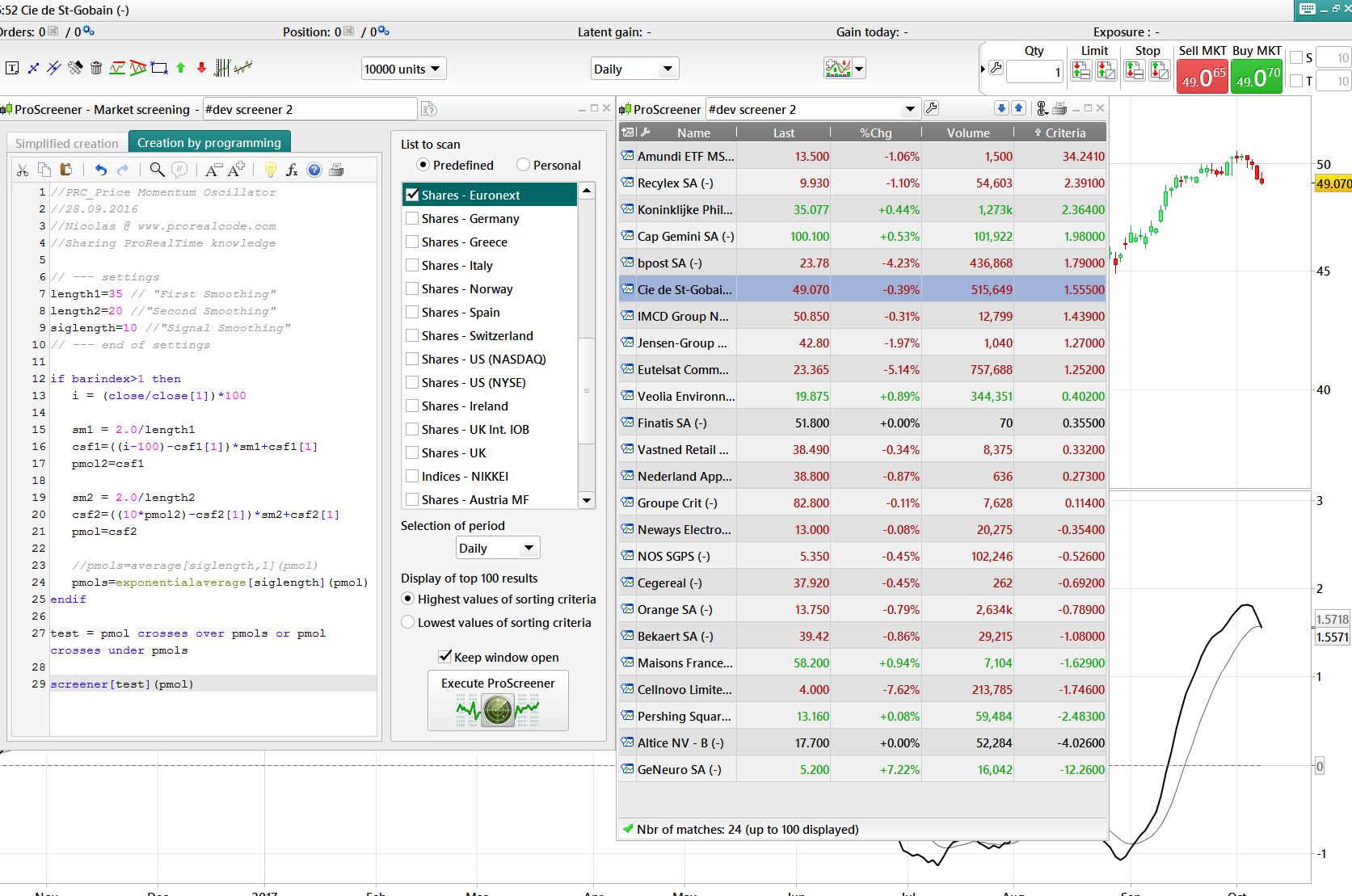Open results list settings wrench
The height and width of the screenshot is (896, 1352).
[x=931, y=108]
